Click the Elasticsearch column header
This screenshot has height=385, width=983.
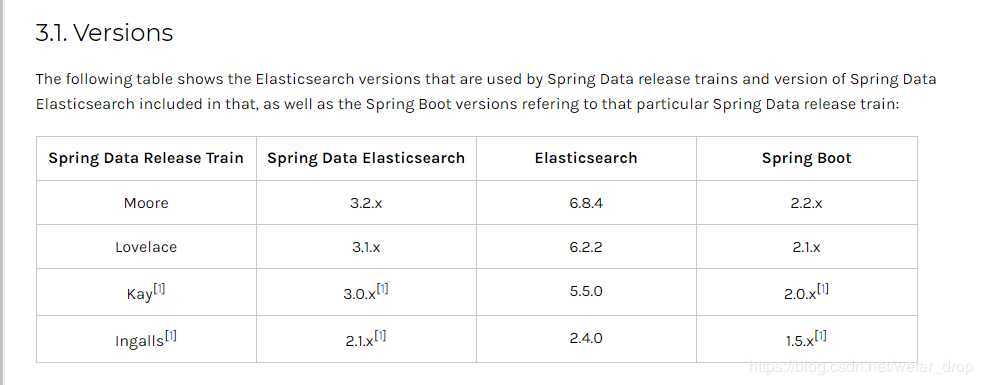click(x=586, y=158)
